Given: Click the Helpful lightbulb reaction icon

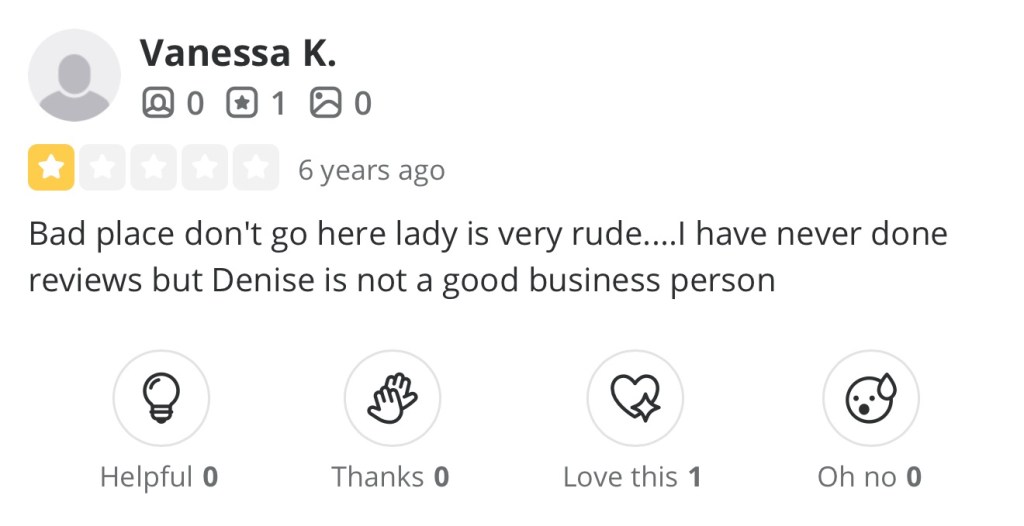Looking at the screenshot, I should [161, 397].
